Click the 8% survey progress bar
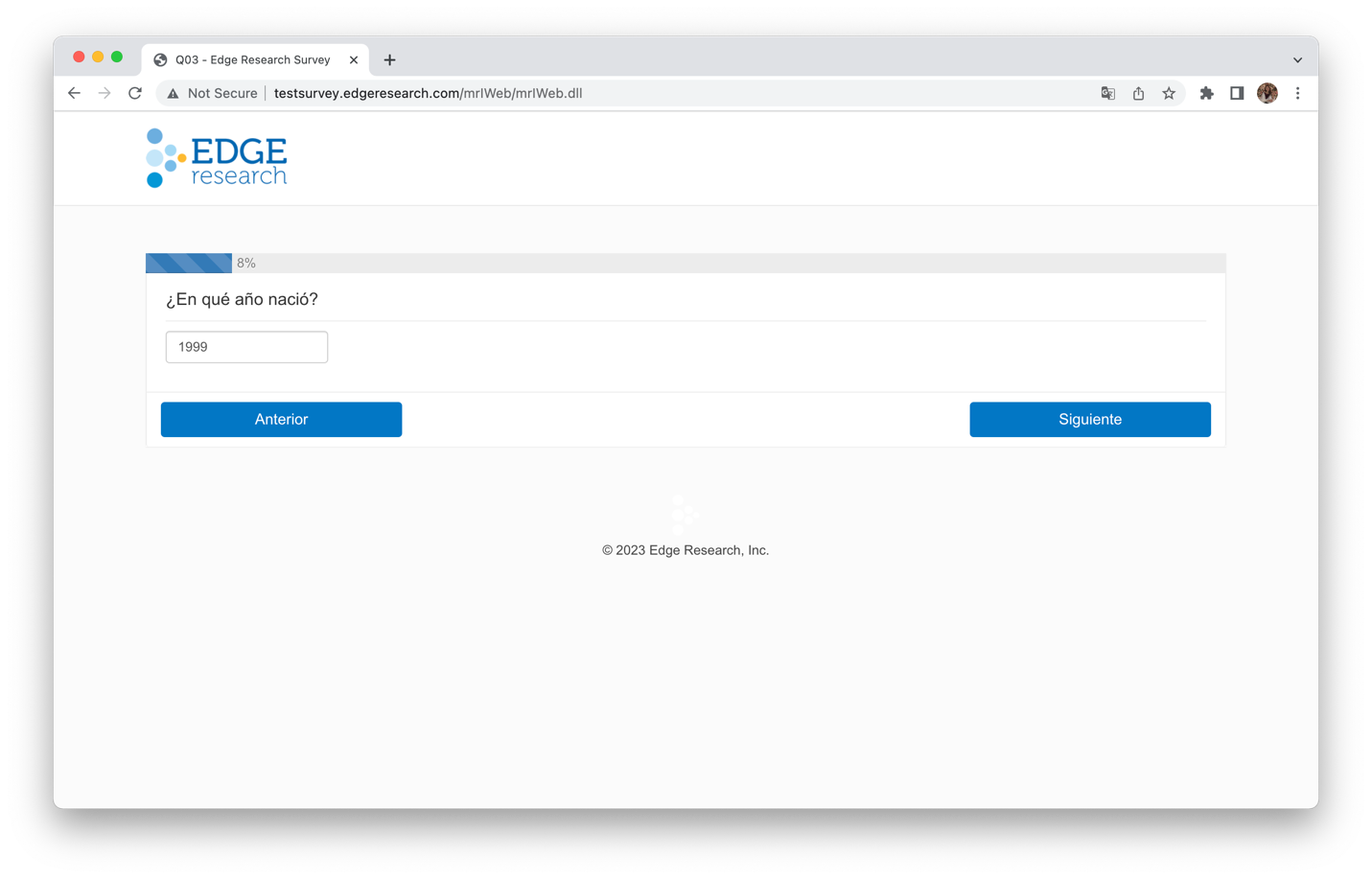The height and width of the screenshot is (879, 1372). tap(686, 263)
